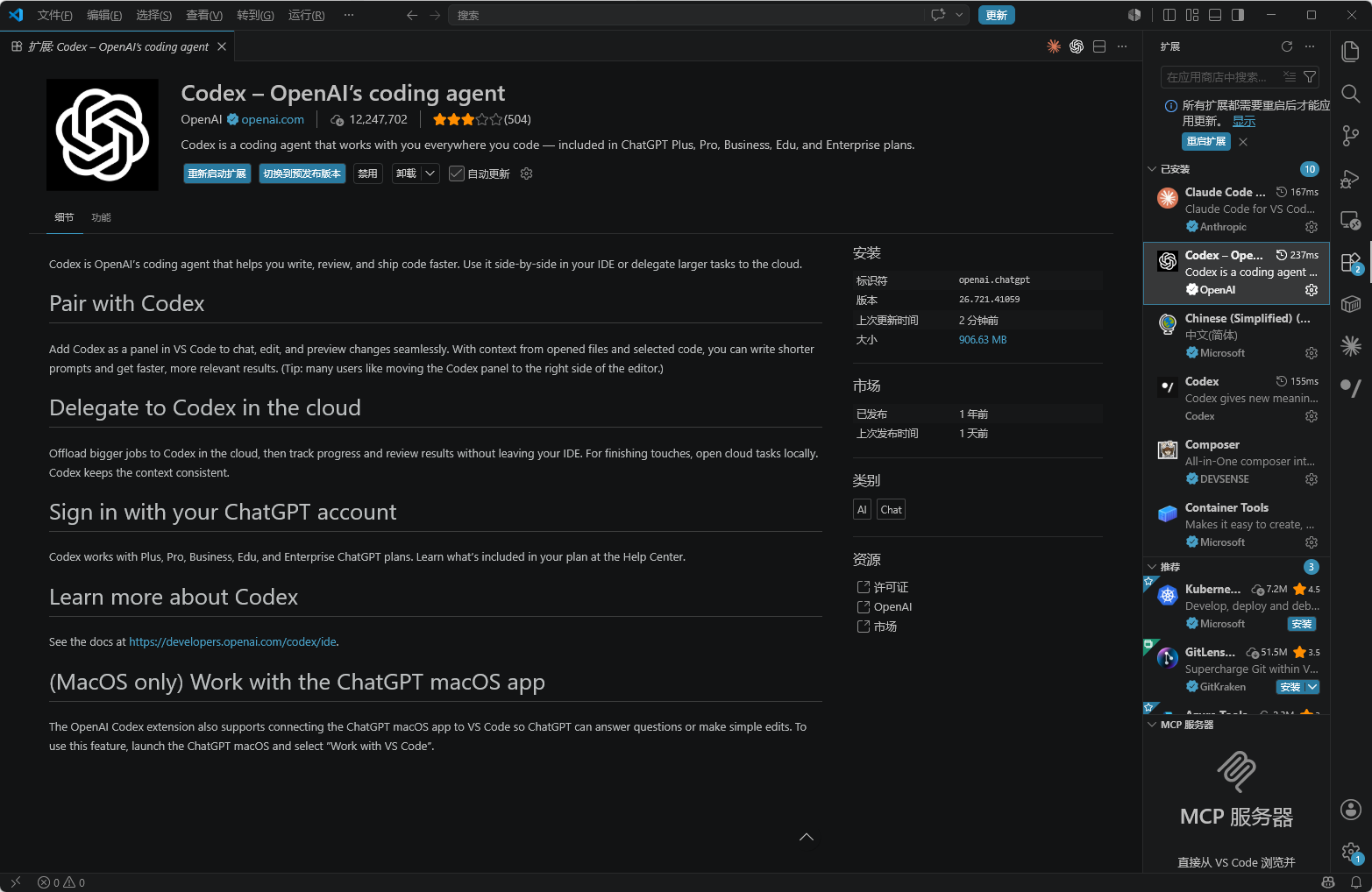Refresh the extensions list
The image size is (1372, 892).
click(x=1287, y=46)
